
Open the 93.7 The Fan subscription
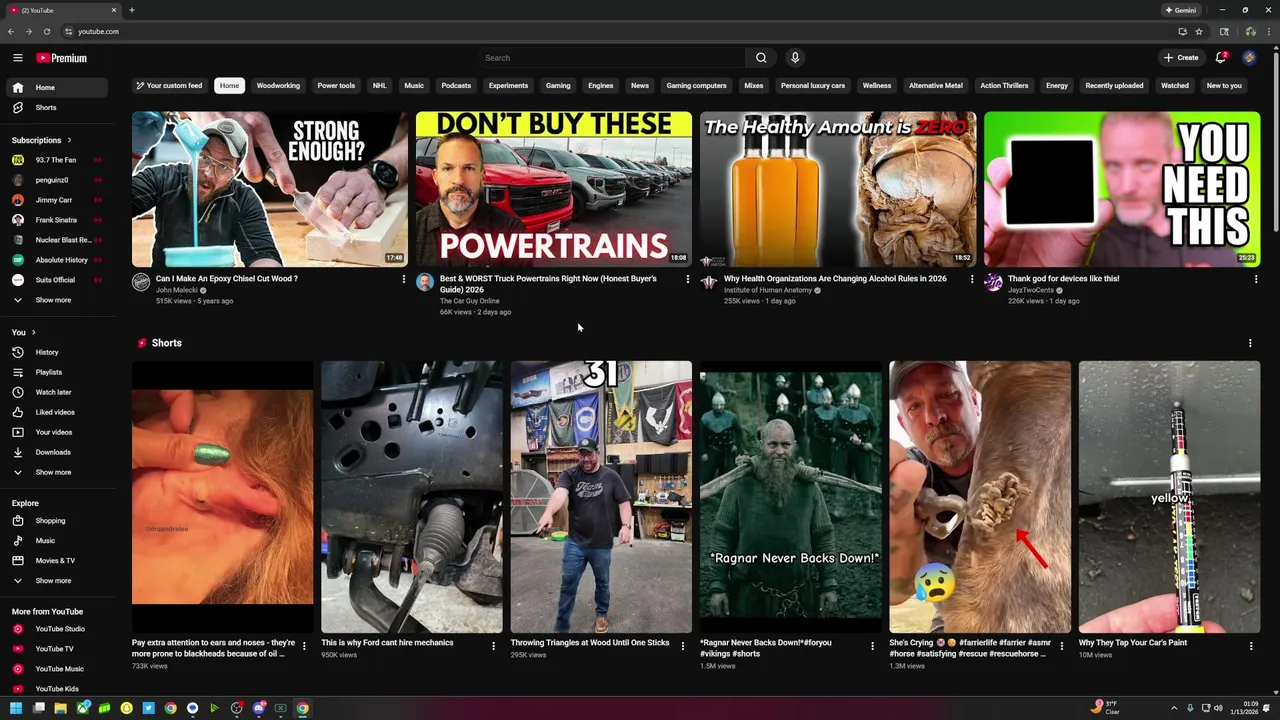[55, 160]
